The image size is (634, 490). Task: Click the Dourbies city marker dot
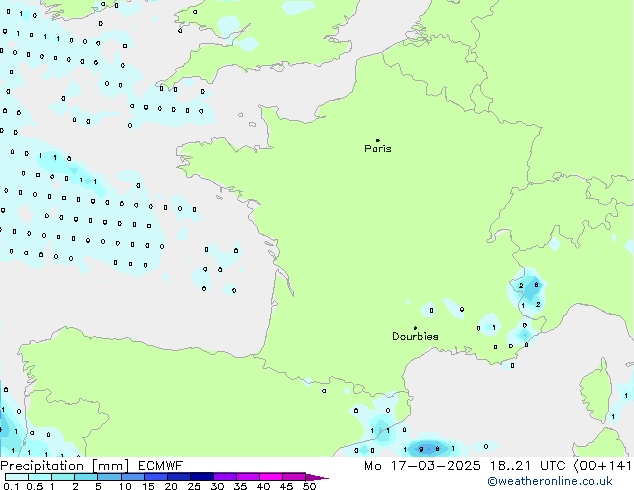click(x=415, y=328)
